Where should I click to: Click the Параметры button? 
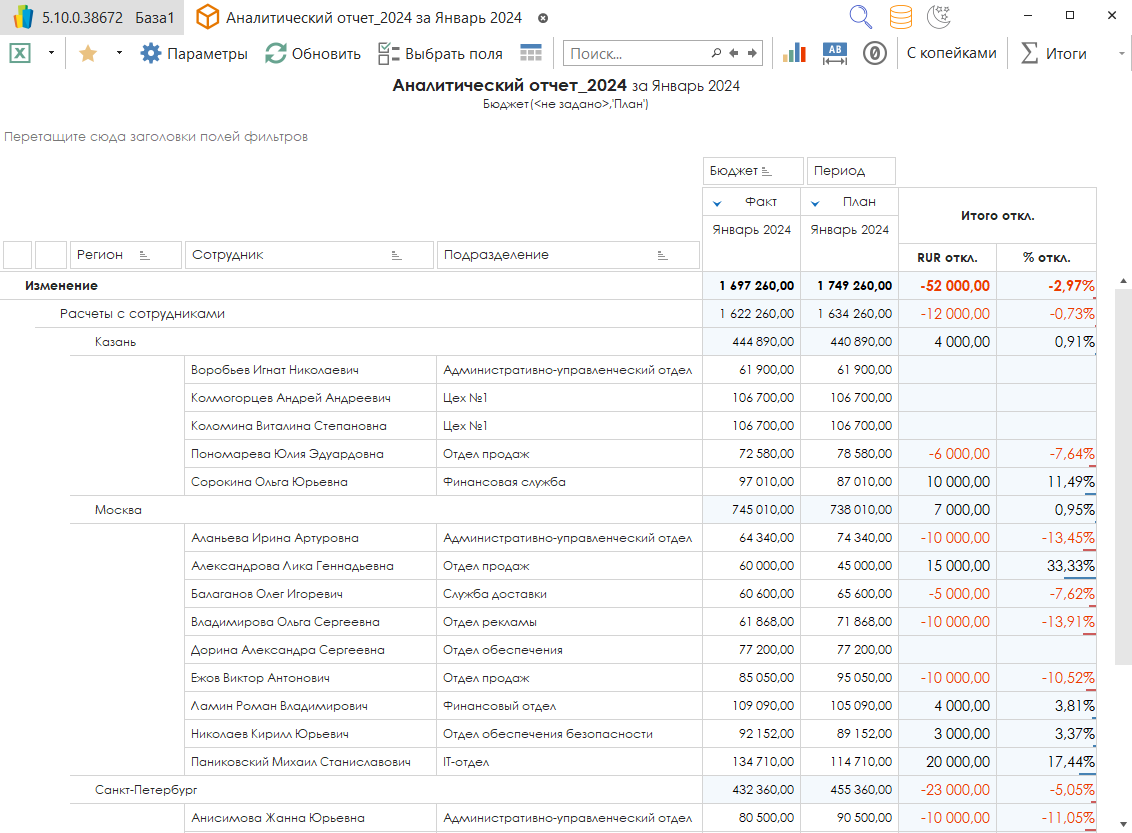tap(194, 54)
